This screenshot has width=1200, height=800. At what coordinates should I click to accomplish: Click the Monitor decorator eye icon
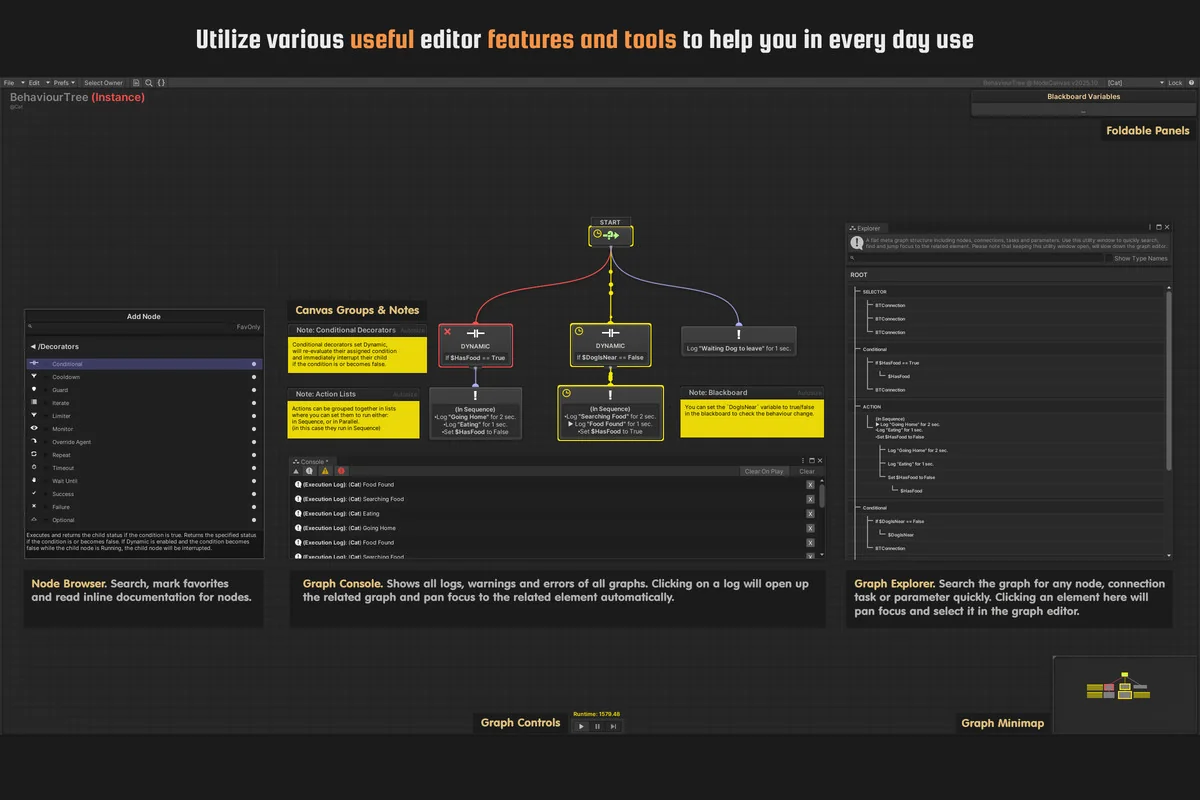tap(35, 429)
